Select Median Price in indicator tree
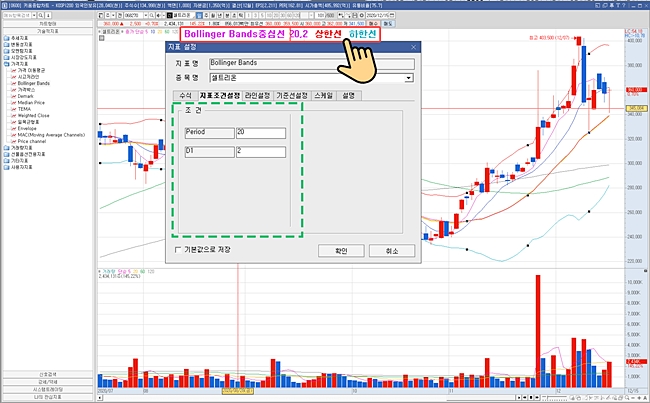 [x=31, y=103]
